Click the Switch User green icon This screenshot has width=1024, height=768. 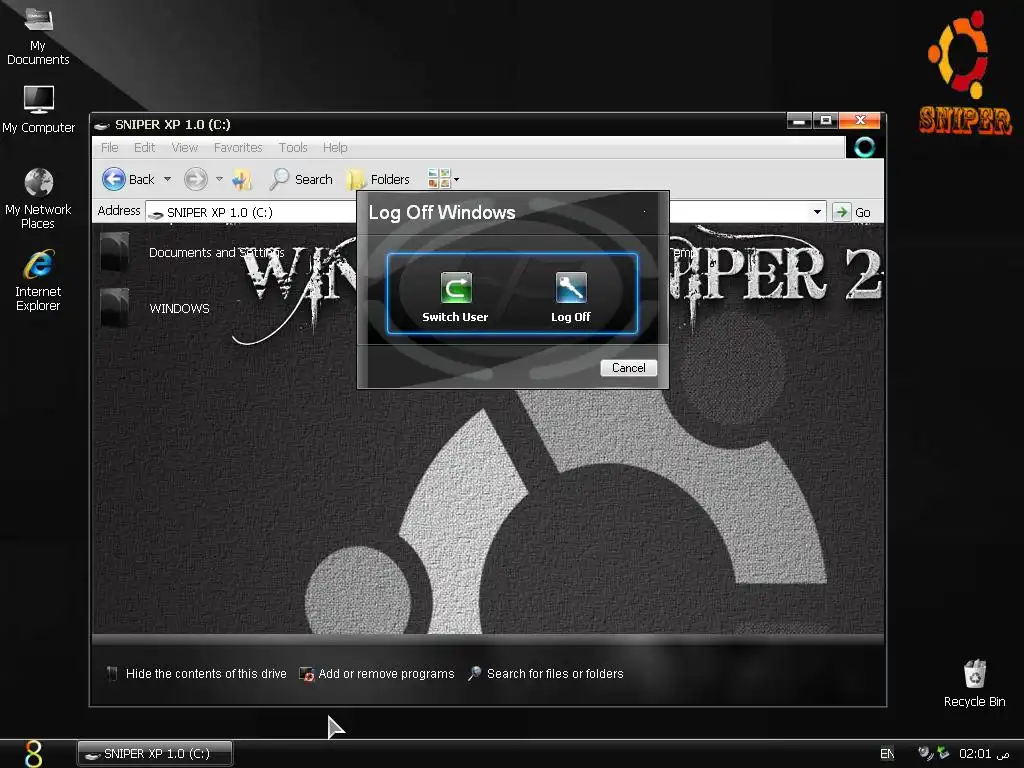click(456, 288)
